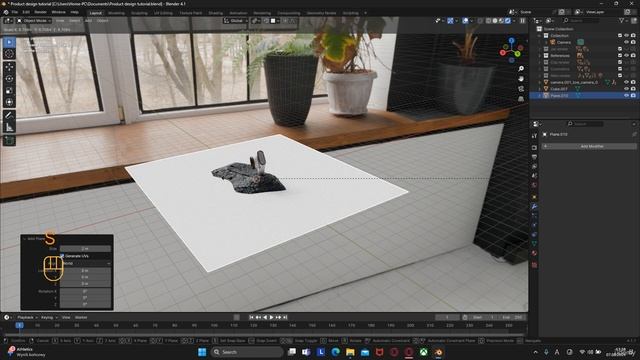Select the 3D Cursor tool
Image resolution: width=640 pixels, height=360 pixels.
point(9,54)
